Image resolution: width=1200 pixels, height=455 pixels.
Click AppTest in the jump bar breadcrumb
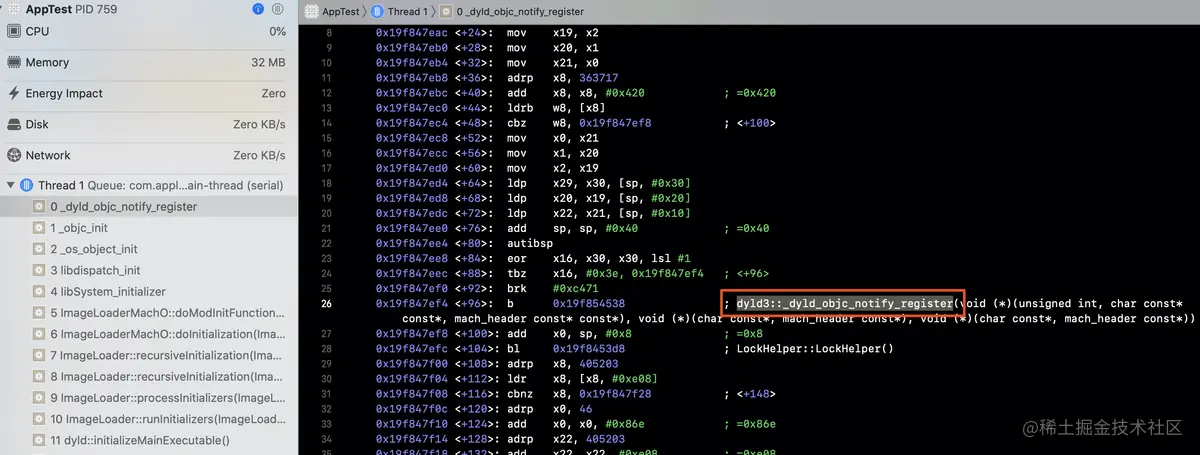330,11
